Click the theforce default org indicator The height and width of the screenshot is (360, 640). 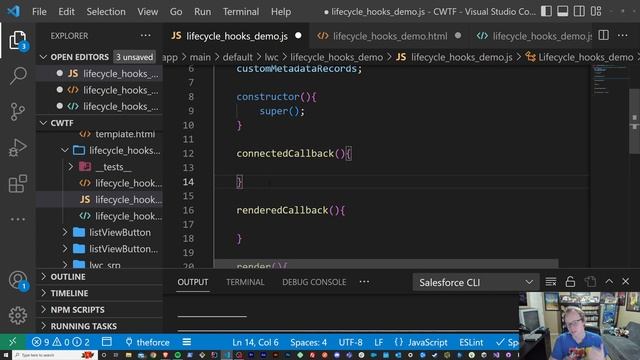tap(147, 342)
